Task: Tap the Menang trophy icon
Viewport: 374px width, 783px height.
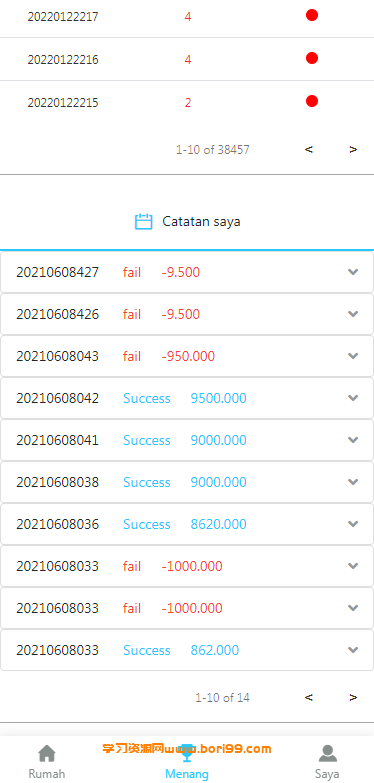Action: (x=187, y=754)
